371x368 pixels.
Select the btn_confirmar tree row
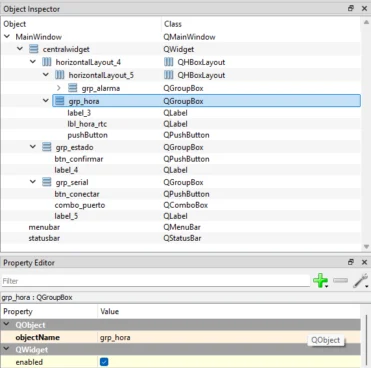[181, 159]
